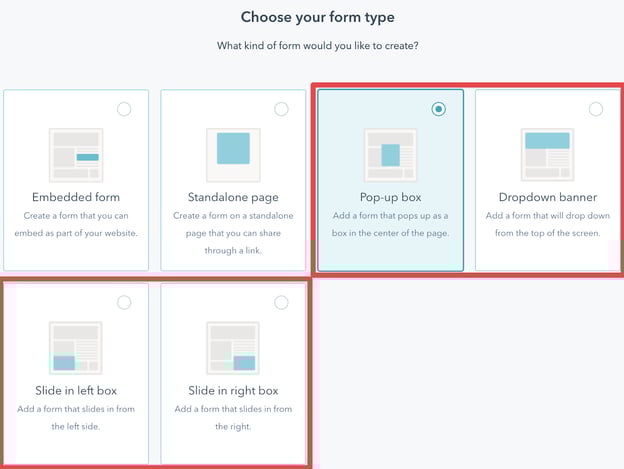Viewport: 624px width, 469px height.
Task: Click the "Slide in right box" title
Action: point(232,390)
